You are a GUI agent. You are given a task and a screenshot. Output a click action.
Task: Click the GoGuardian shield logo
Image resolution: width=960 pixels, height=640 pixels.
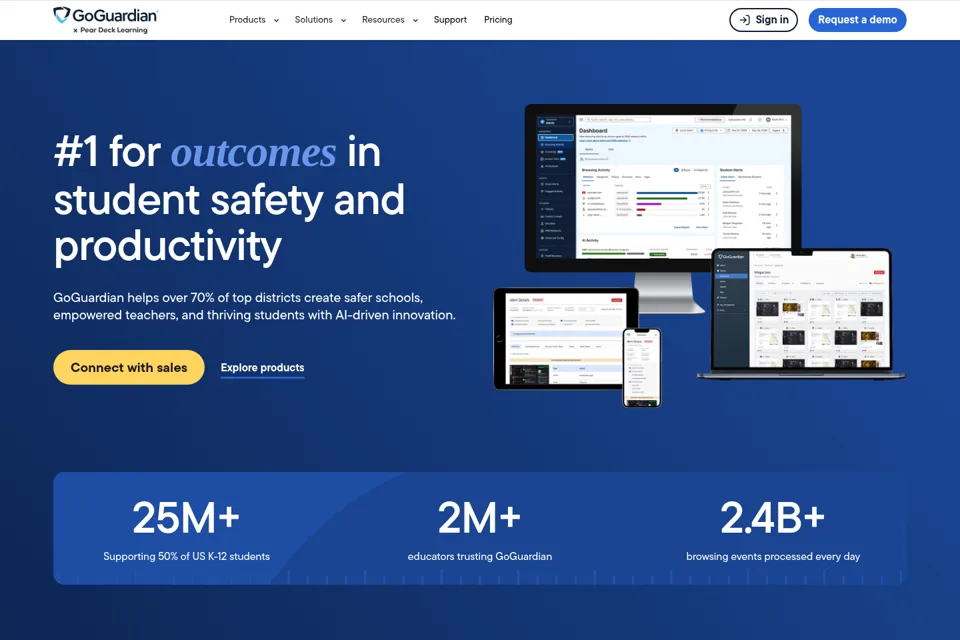tap(61, 15)
